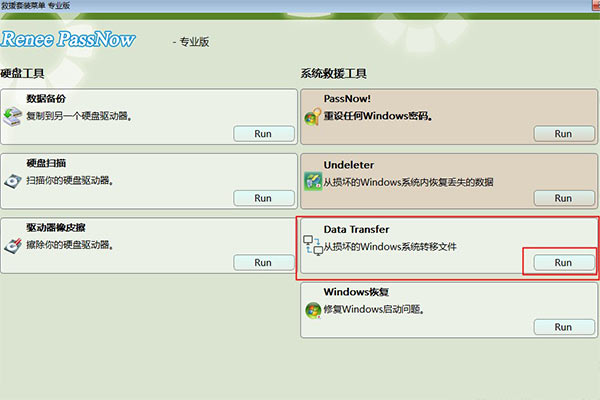The image size is (600, 400).
Task: Click description 从损坏的Windows系统转移文件
Action: pos(390,247)
